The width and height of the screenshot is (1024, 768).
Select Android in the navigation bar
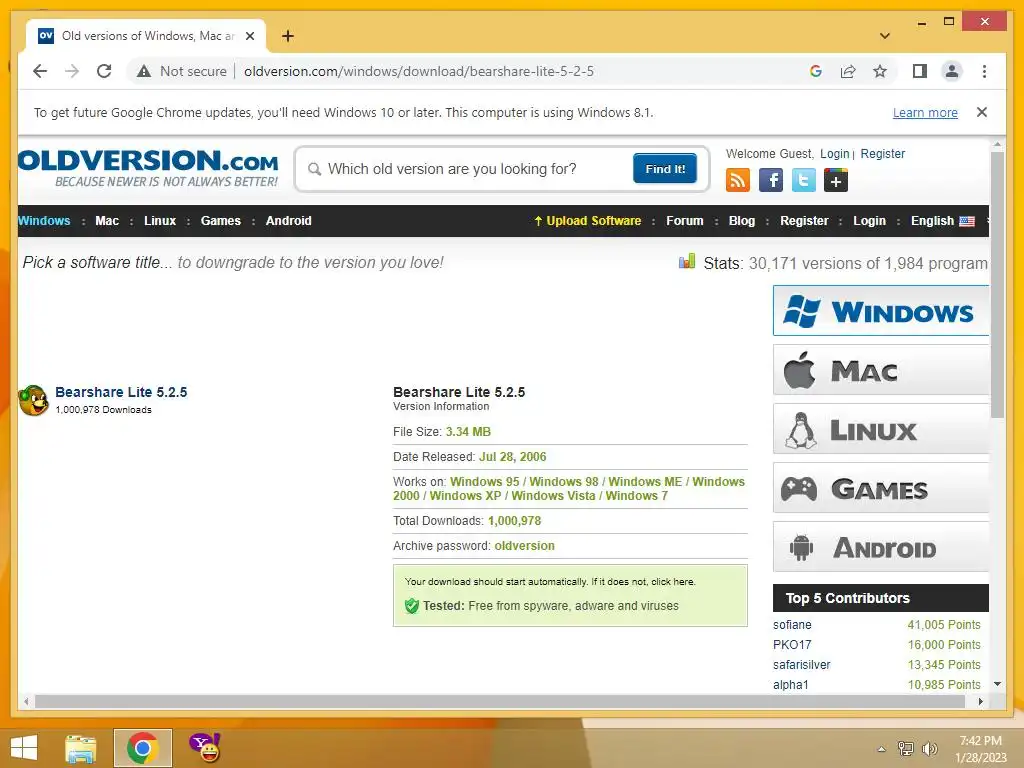289,221
